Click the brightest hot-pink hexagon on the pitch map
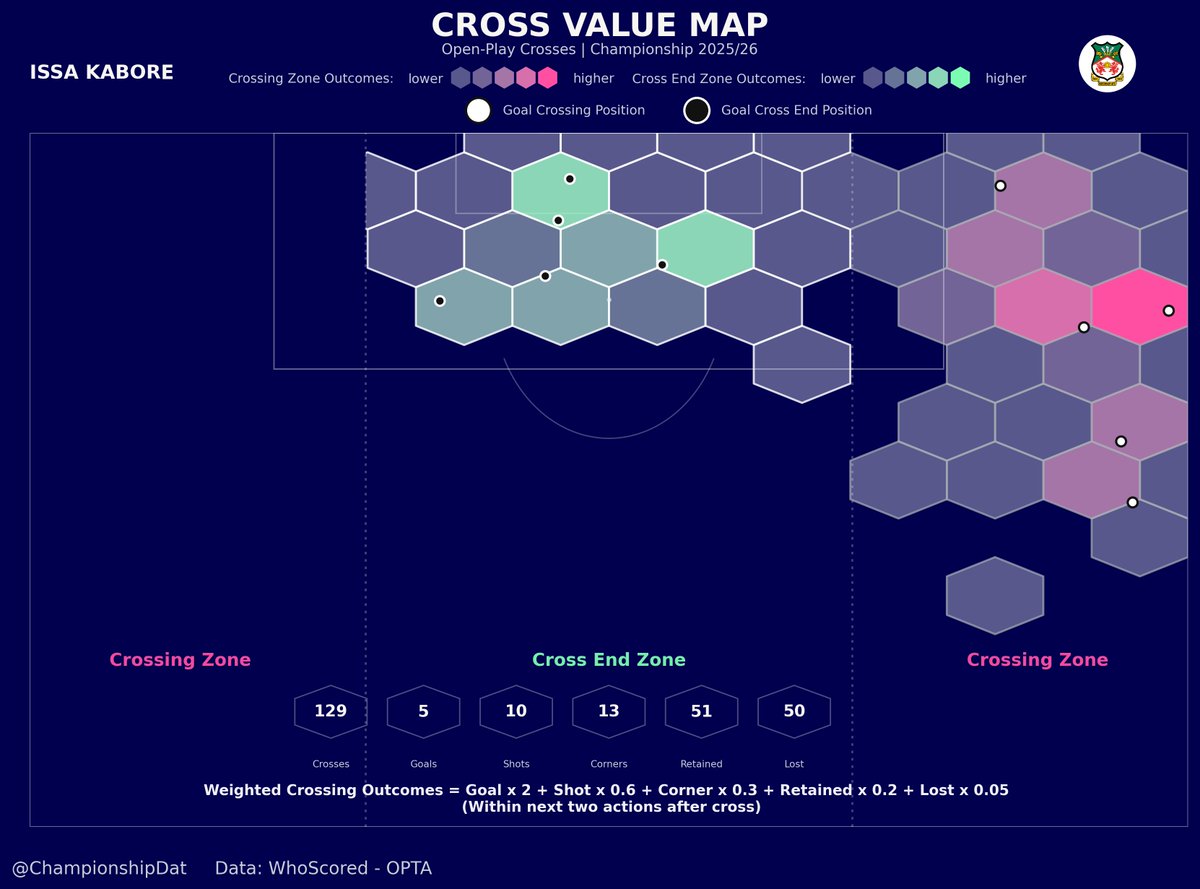 (x=1140, y=306)
